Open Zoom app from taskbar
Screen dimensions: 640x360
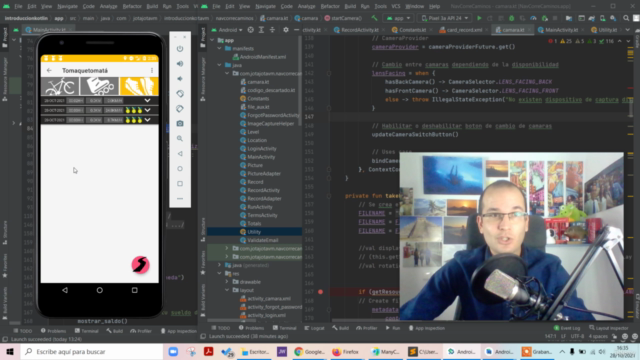click(173, 351)
